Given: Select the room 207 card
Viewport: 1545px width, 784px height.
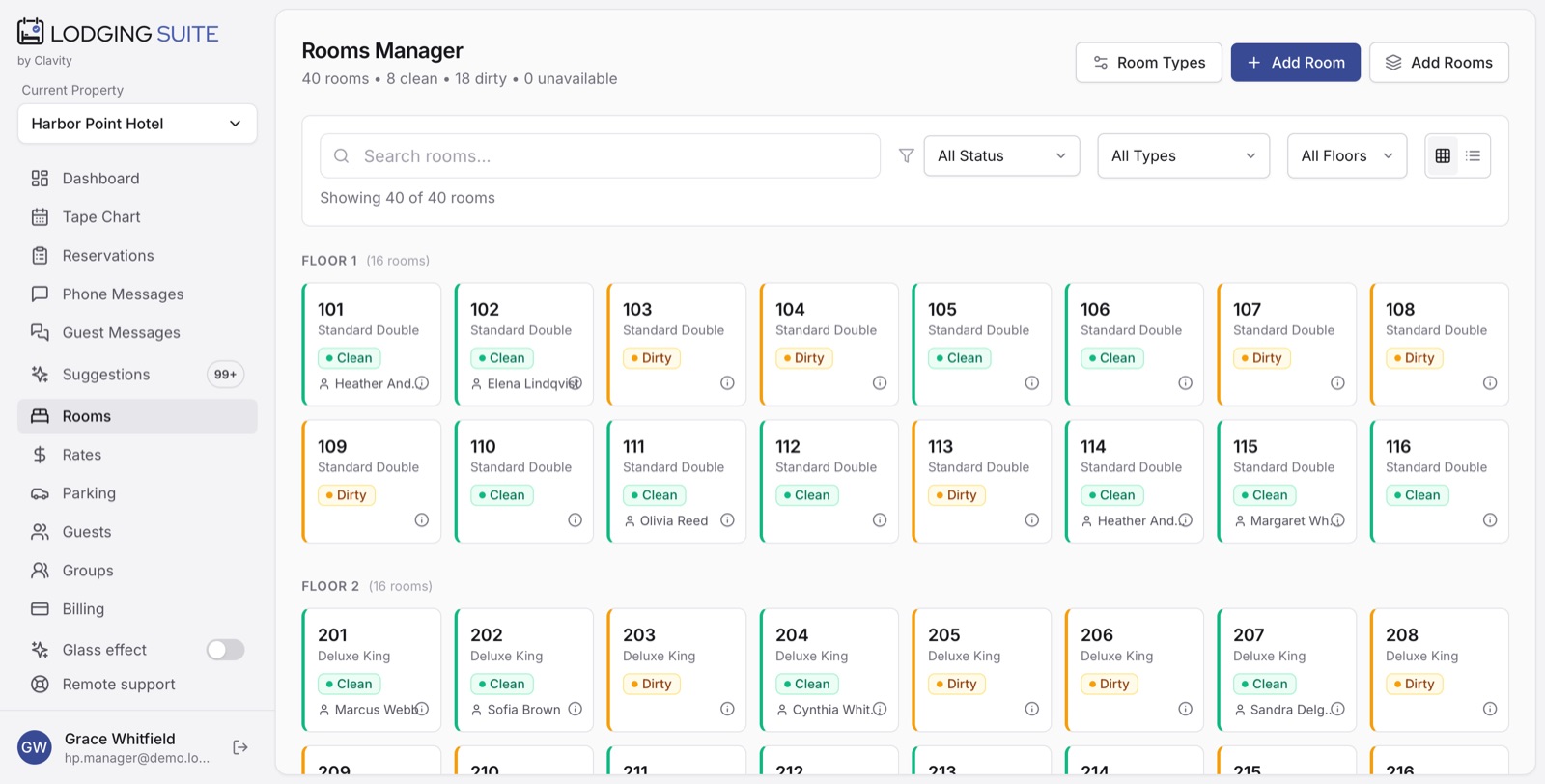Looking at the screenshot, I should (1287, 669).
